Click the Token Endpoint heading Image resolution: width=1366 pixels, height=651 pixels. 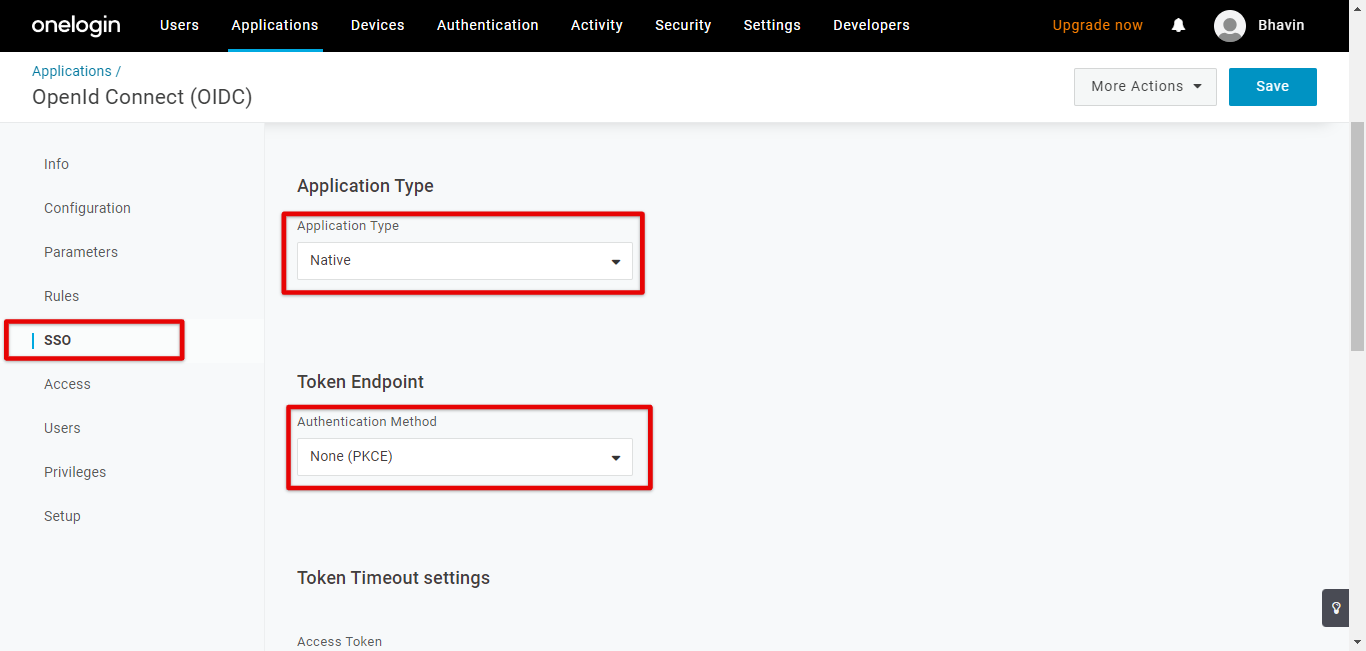point(360,382)
